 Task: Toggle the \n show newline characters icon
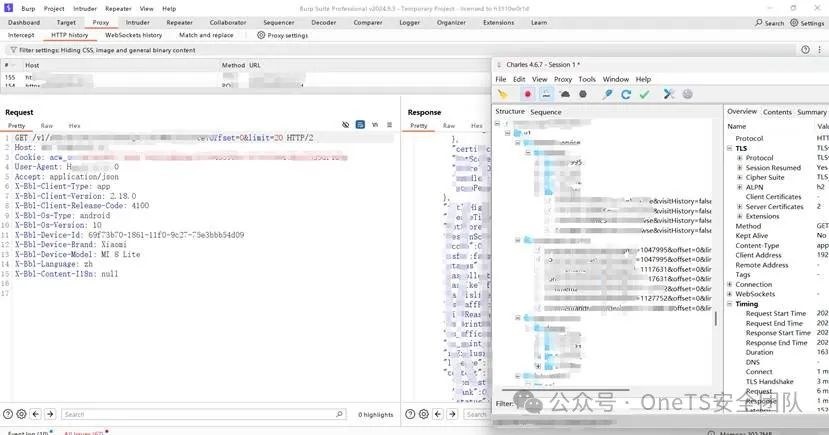coord(375,125)
